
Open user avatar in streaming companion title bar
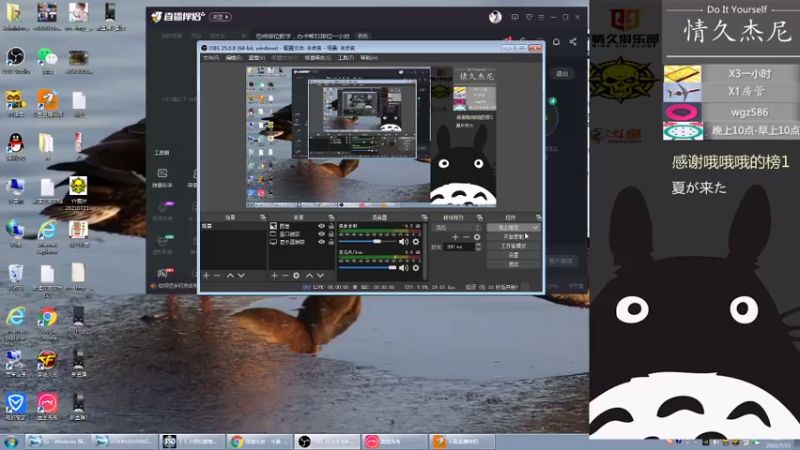495,17
